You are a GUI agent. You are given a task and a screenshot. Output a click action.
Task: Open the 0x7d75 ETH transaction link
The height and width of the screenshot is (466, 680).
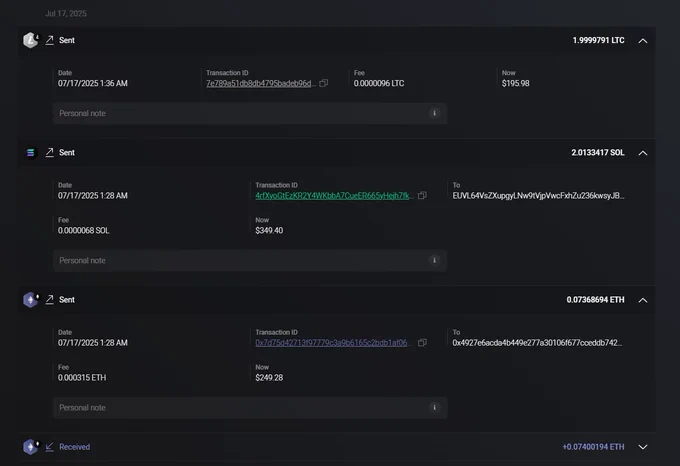[333, 342]
